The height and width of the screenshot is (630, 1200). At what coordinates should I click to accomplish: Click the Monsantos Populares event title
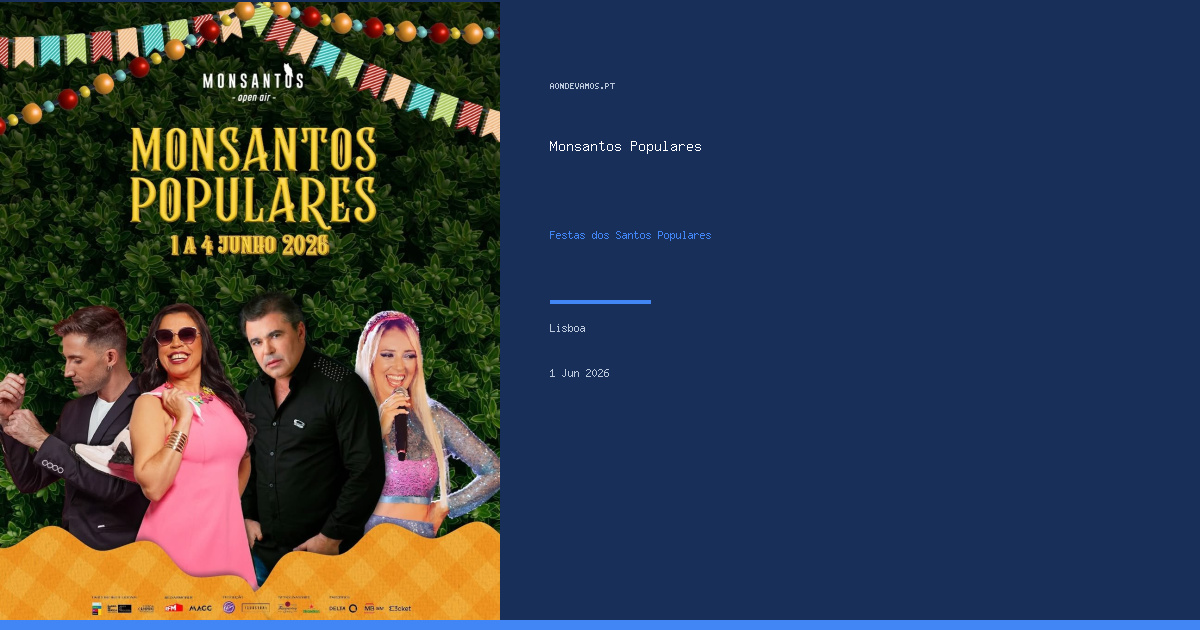click(625, 146)
